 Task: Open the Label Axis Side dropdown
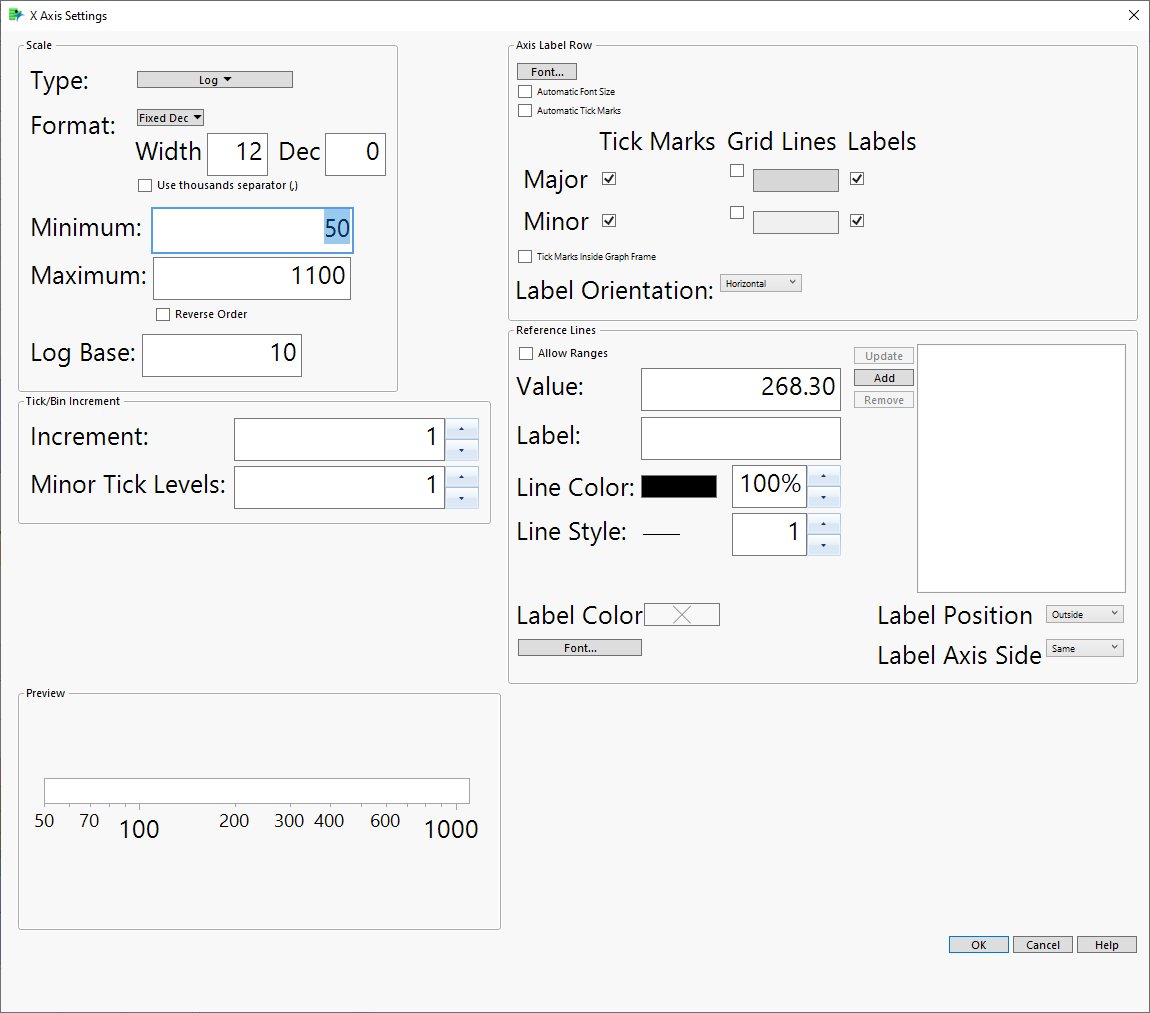tap(1084, 648)
